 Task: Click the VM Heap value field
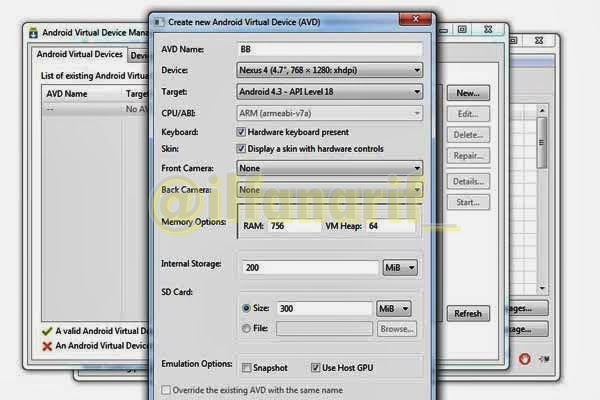click(x=391, y=226)
